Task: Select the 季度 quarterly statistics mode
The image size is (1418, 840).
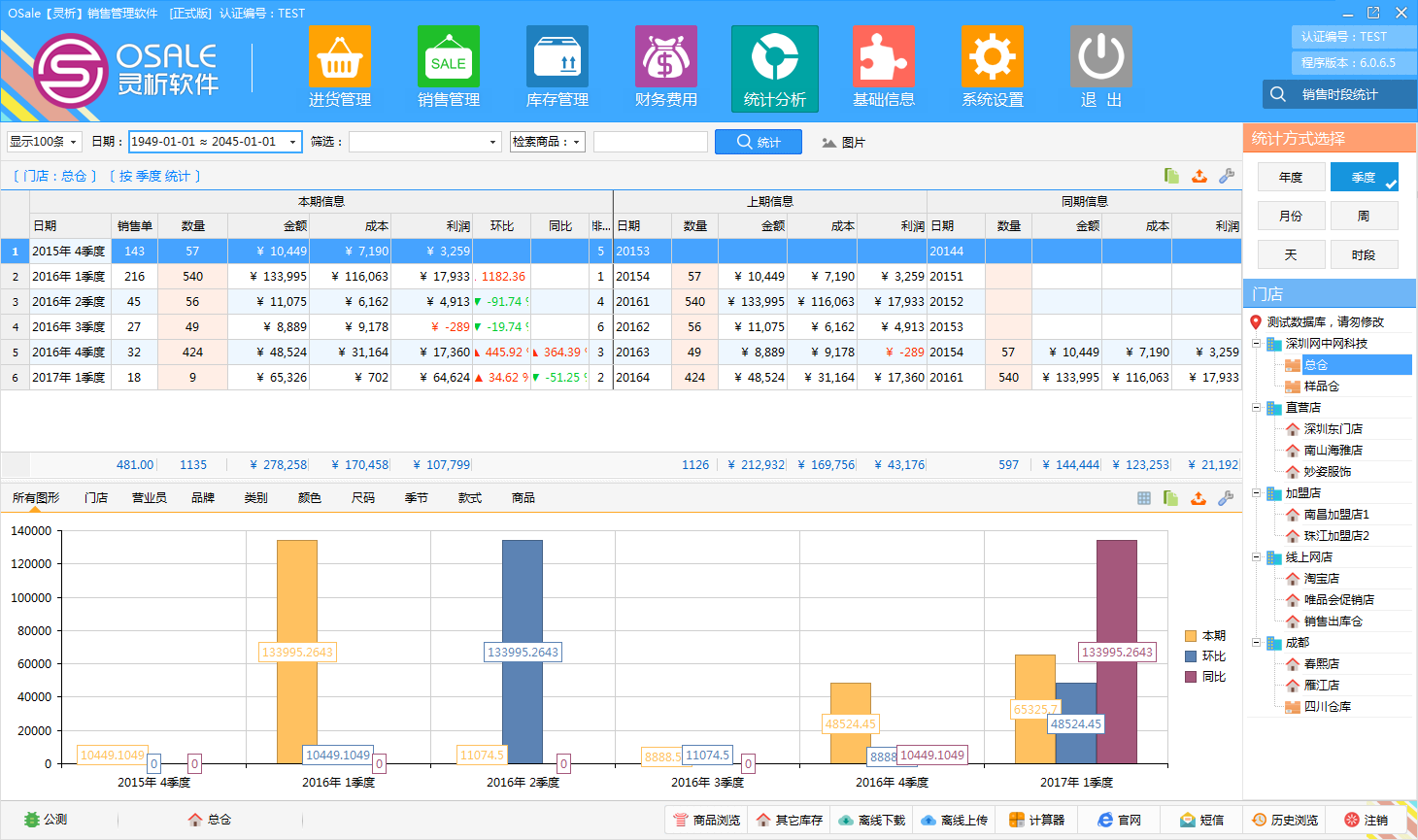Action: pos(1364,177)
